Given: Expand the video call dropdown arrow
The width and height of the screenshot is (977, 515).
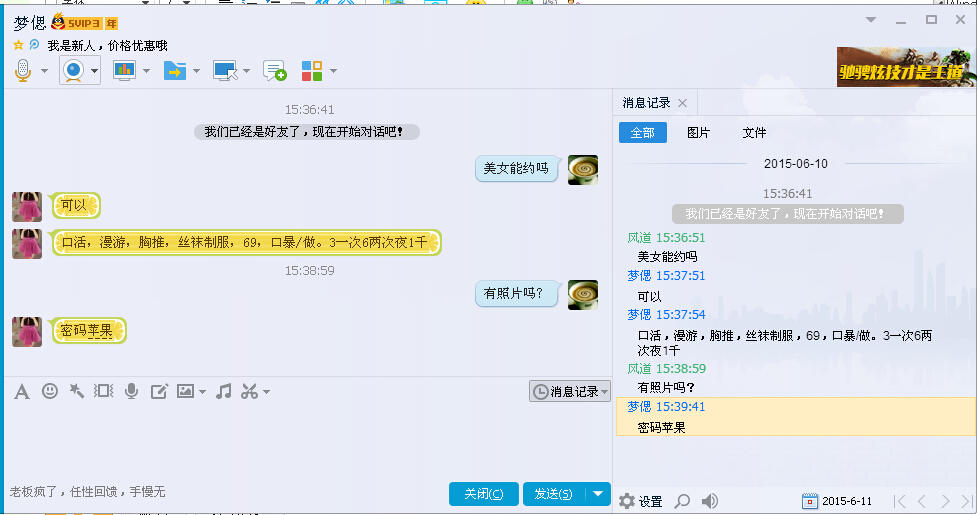Looking at the screenshot, I should pos(95,71).
